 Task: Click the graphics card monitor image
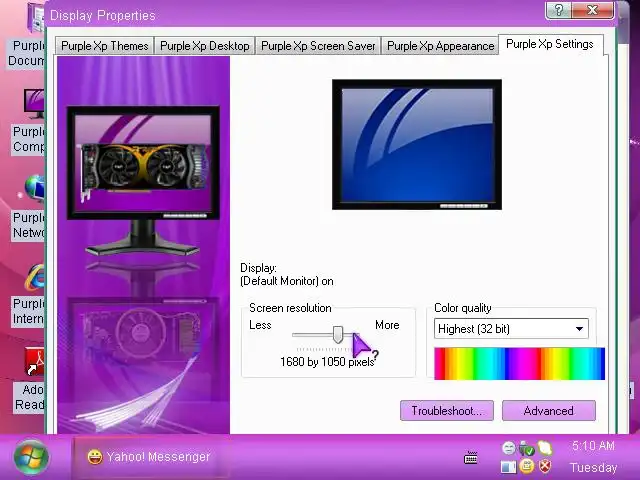point(143,162)
